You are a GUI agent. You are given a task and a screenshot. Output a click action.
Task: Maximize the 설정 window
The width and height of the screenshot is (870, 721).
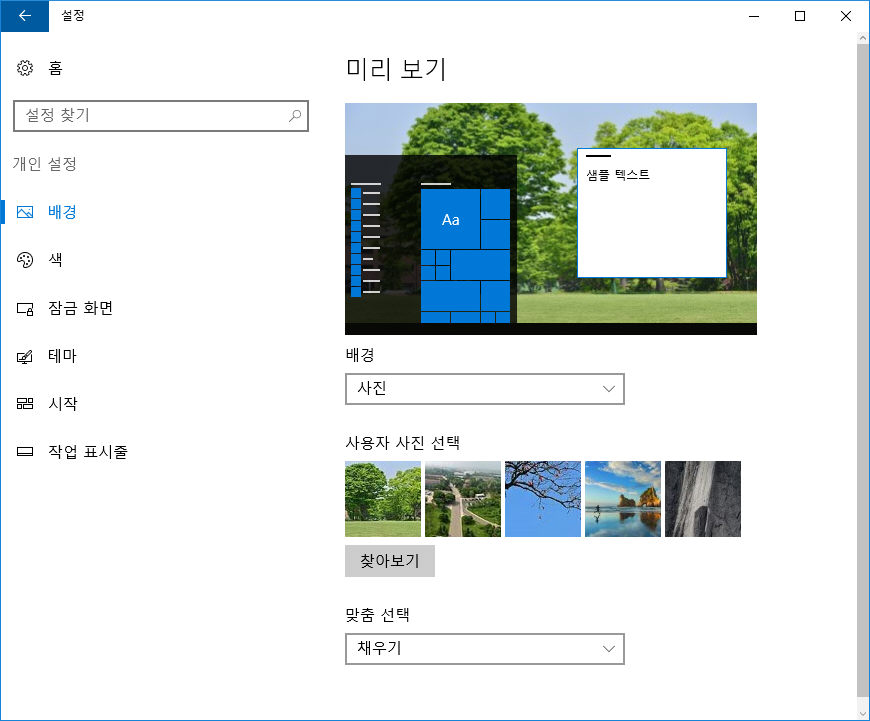[x=800, y=16]
